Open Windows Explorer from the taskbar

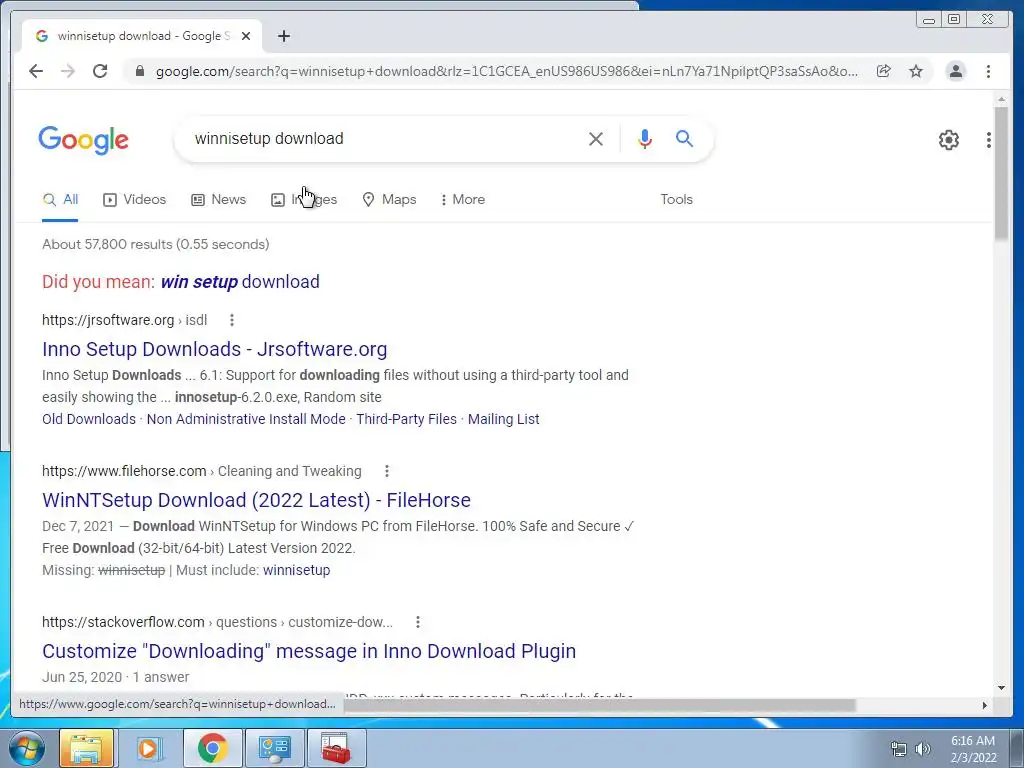click(x=87, y=748)
